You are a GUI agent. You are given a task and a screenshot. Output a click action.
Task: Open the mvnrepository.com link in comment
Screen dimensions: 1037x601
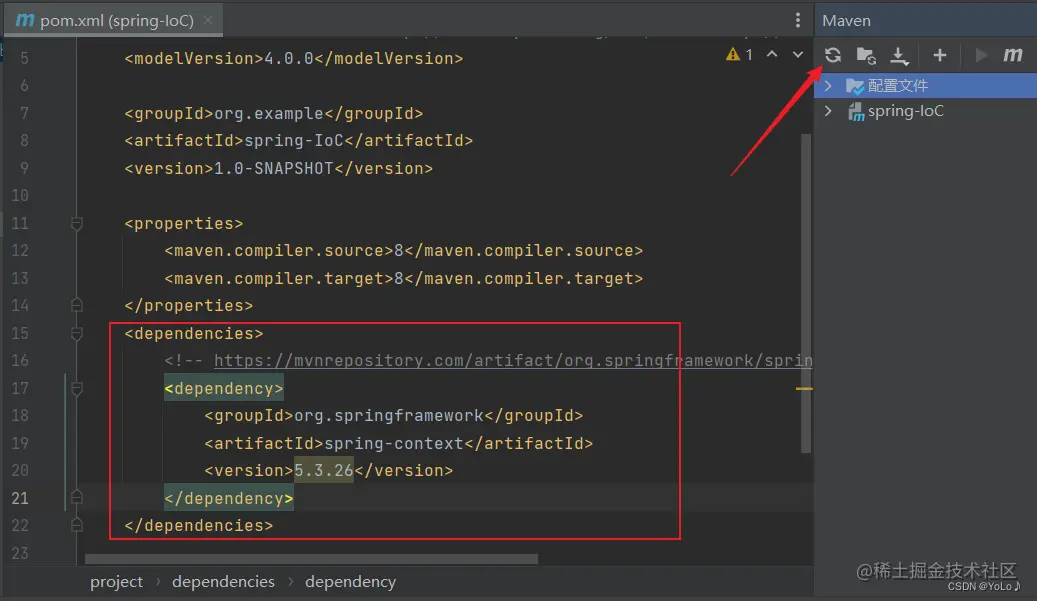[513, 360]
